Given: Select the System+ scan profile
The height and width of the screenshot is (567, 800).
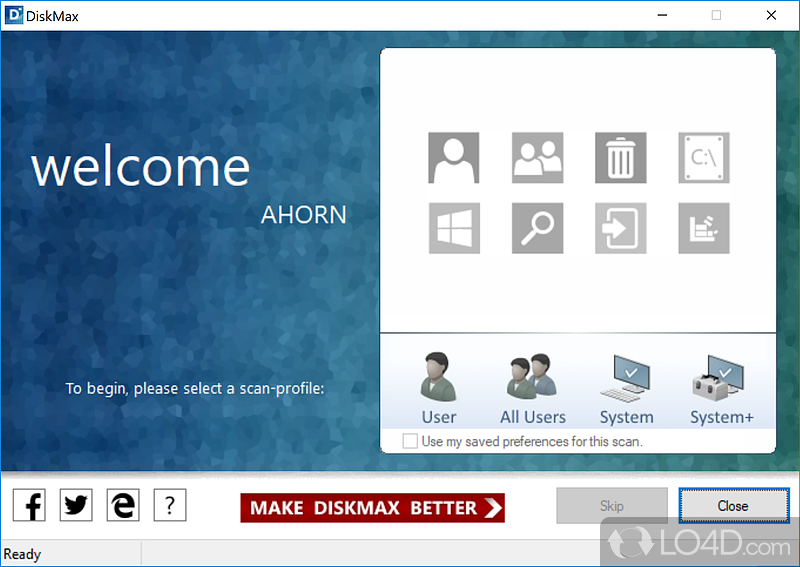Looking at the screenshot, I should click(x=721, y=388).
